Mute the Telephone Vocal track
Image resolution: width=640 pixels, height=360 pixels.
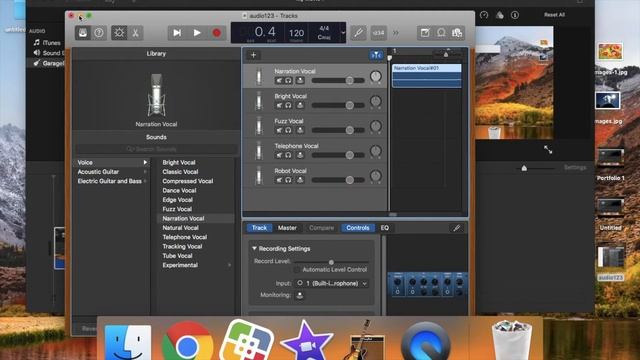(279, 155)
